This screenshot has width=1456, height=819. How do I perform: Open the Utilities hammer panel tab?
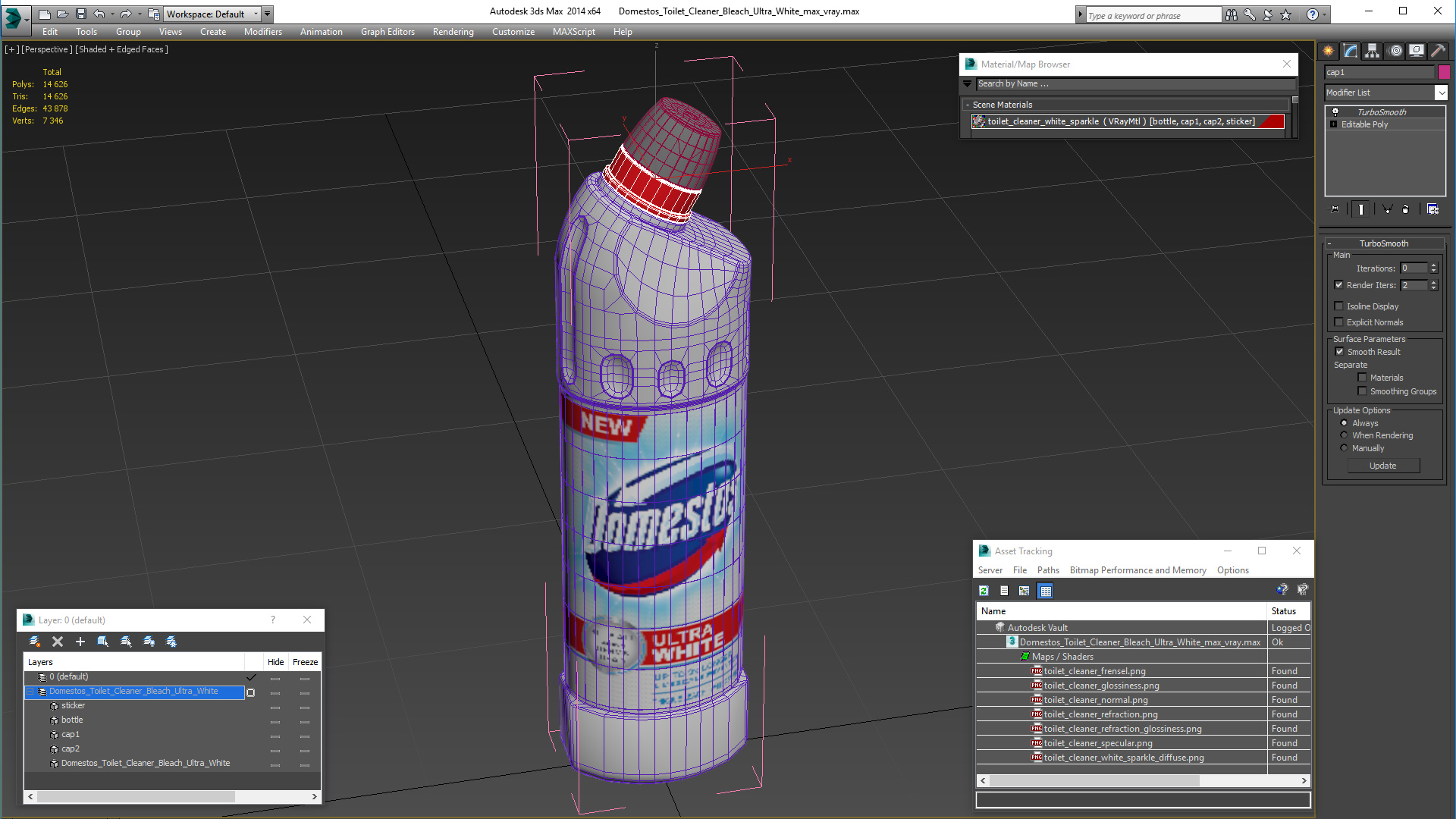click(x=1438, y=51)
